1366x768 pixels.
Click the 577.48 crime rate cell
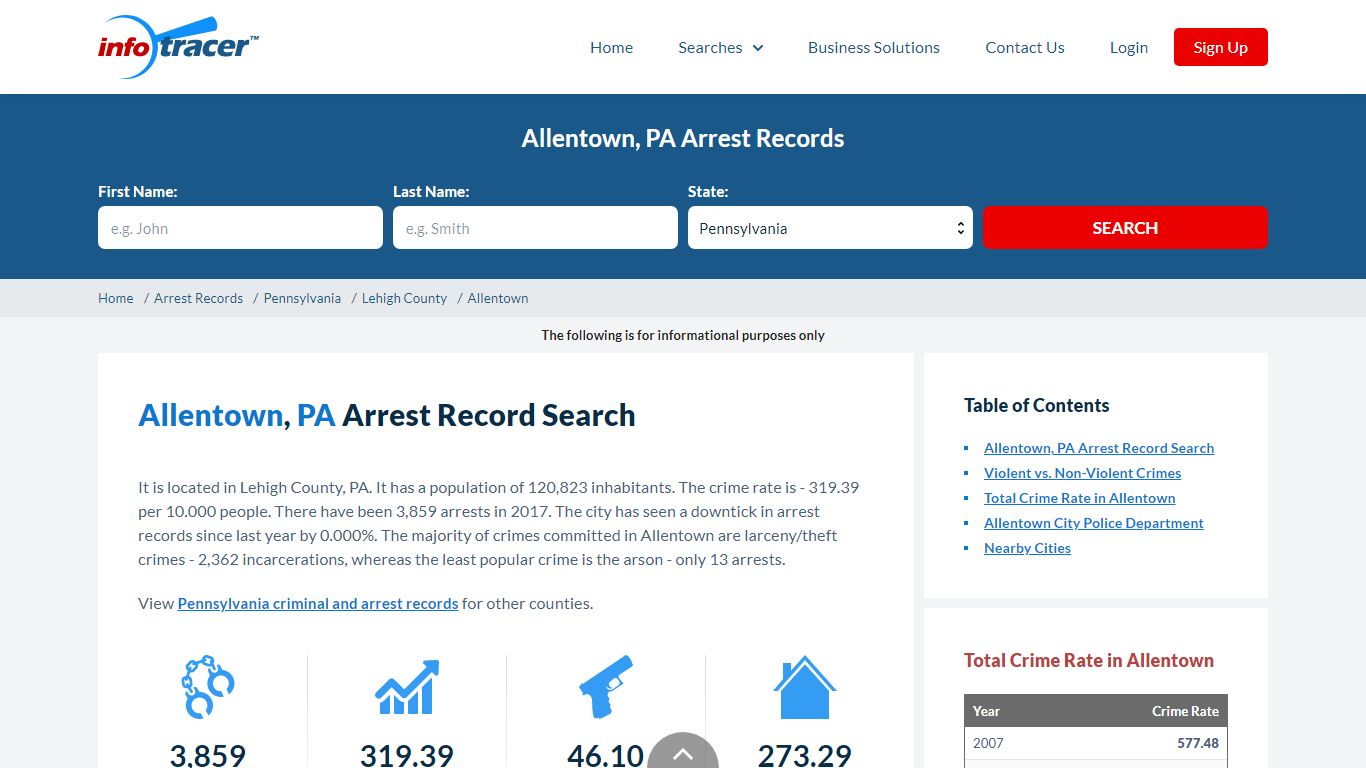1198,743
